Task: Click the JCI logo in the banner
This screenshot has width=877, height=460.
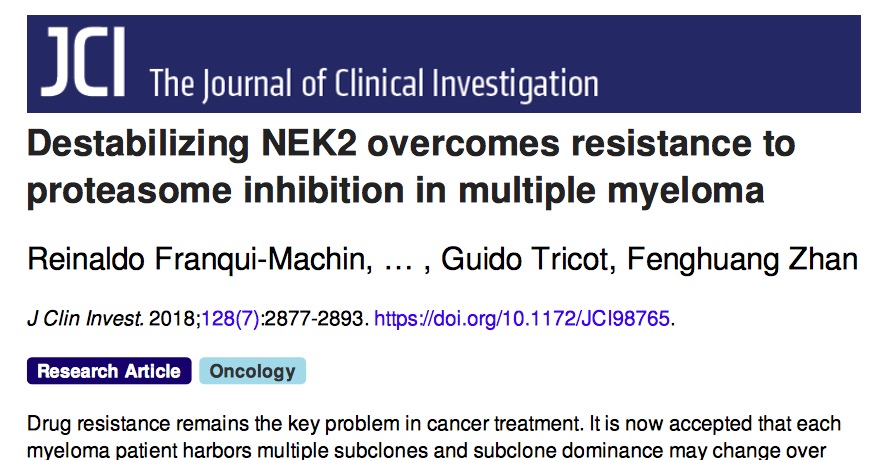Action: coord(83,62)
